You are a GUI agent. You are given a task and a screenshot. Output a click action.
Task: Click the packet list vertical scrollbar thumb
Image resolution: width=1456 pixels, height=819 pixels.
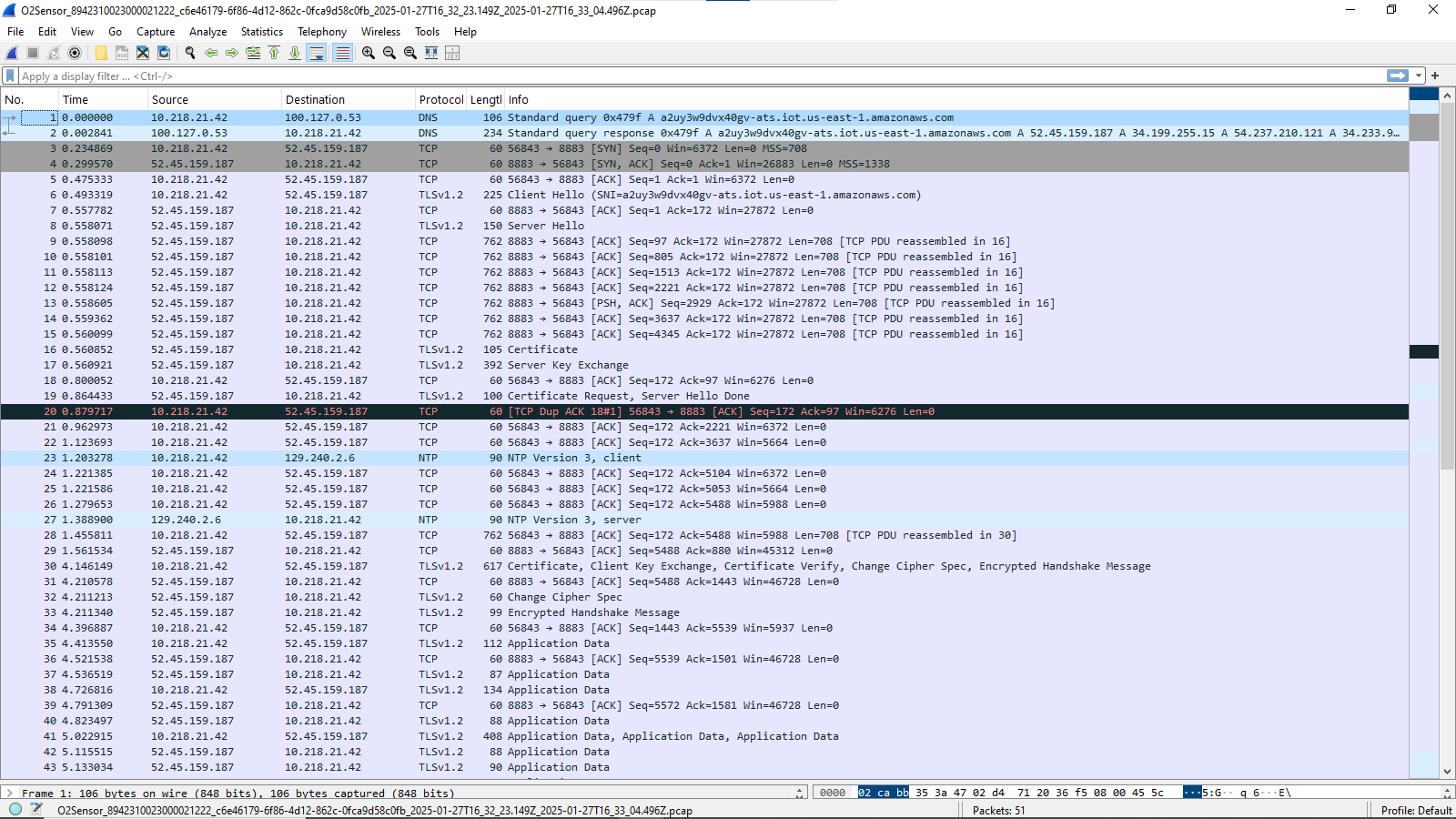click(x=1447, y=285)
